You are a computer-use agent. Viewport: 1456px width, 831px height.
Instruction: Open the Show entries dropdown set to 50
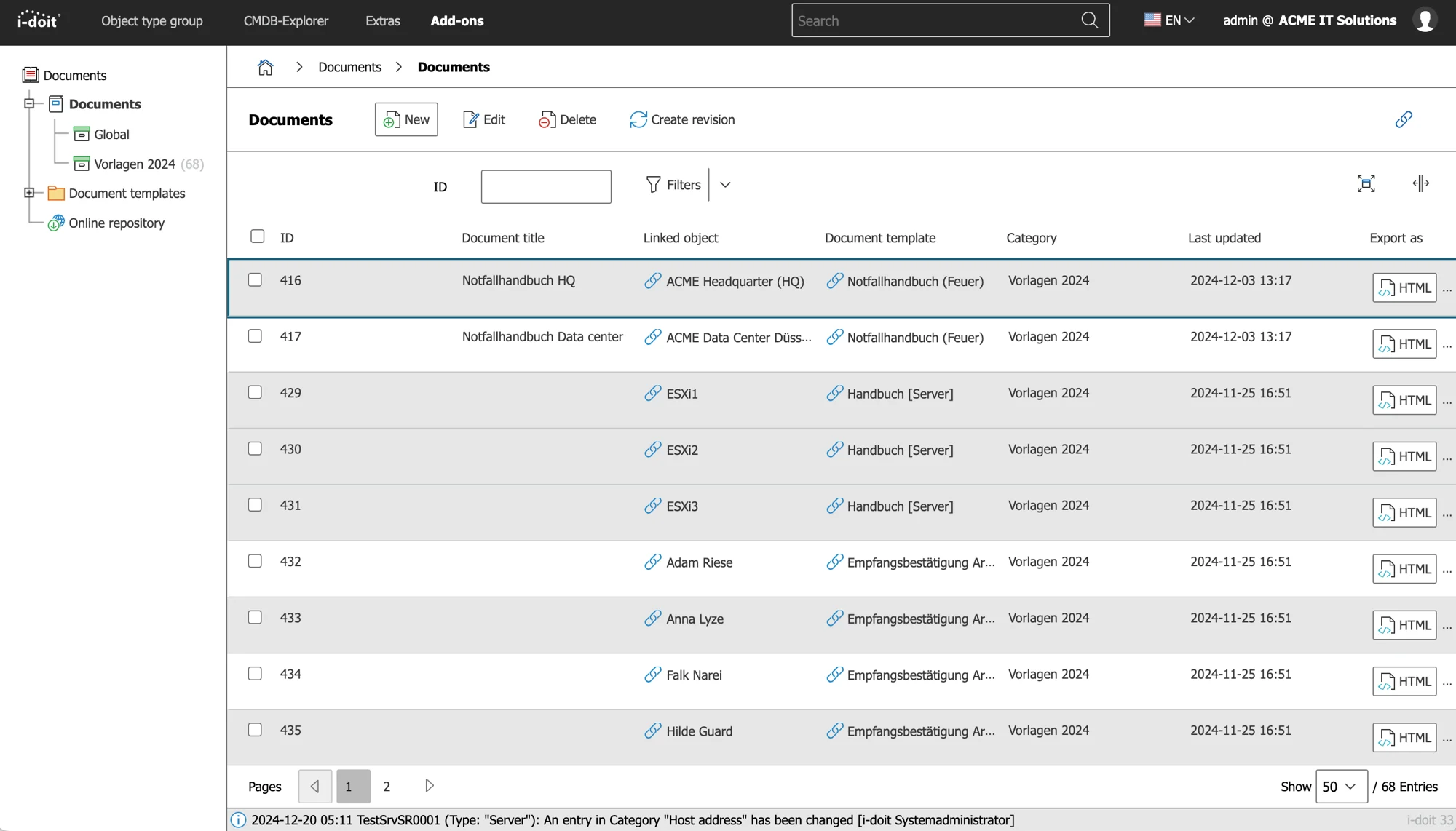pos(1341,786)
